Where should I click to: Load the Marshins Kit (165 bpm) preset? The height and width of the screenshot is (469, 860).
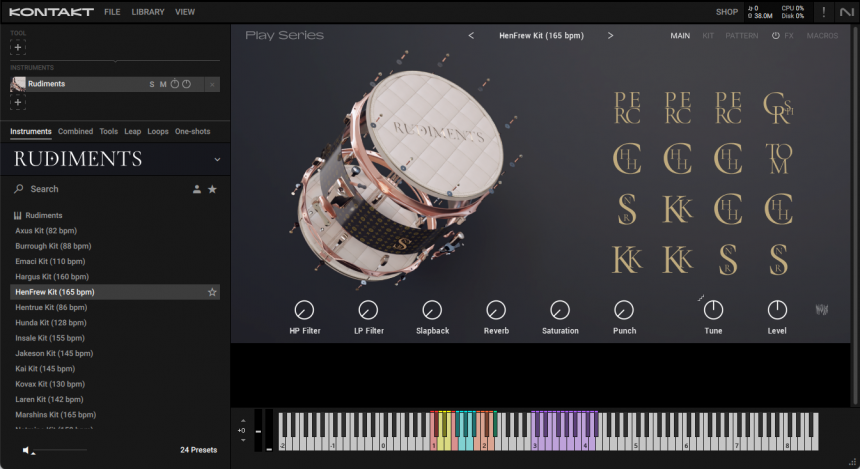[55, 415]
